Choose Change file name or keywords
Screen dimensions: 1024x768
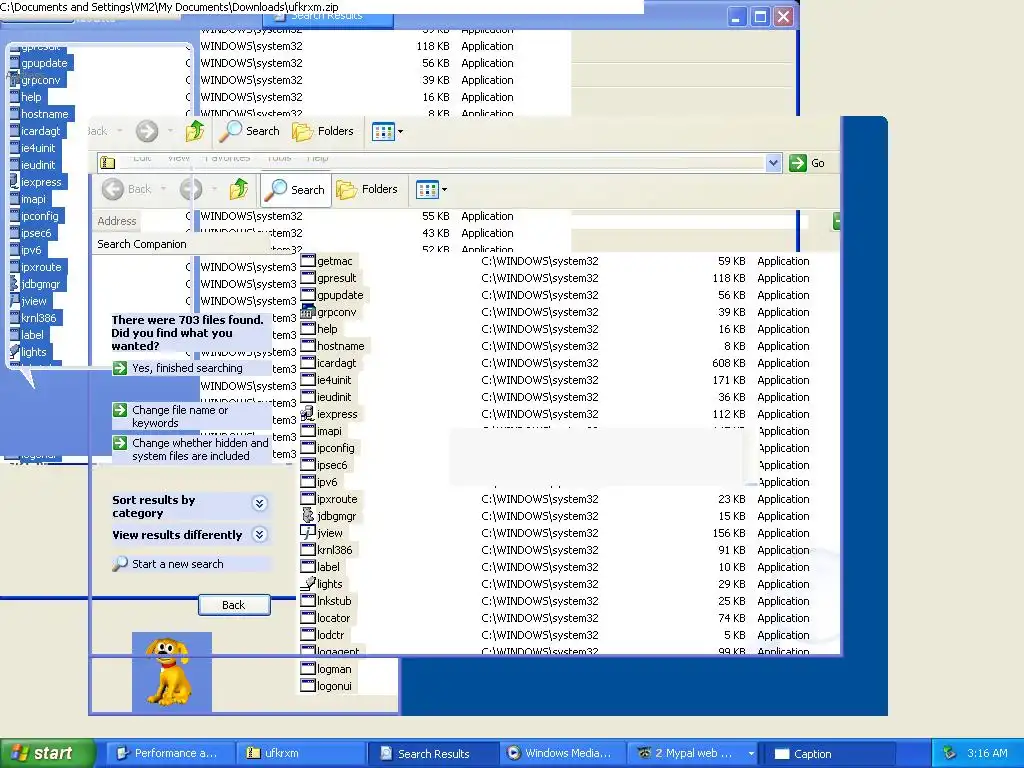(180, 417)
